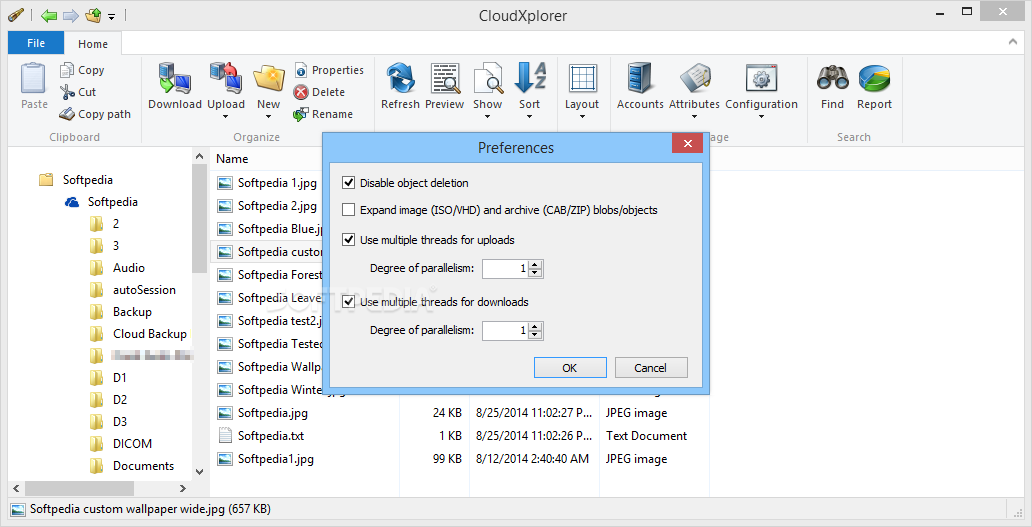Click tree horizontal scrollbar right arrow

(184, 488)
